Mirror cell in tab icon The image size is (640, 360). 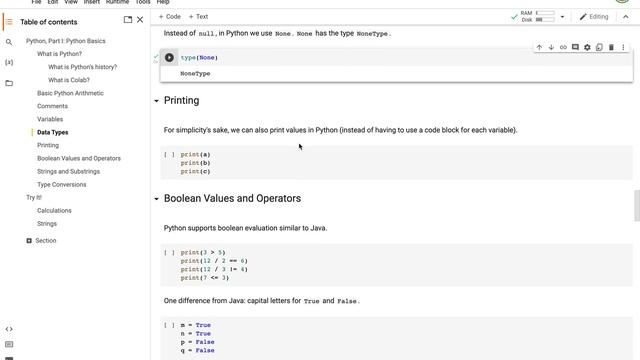(599, 47)
